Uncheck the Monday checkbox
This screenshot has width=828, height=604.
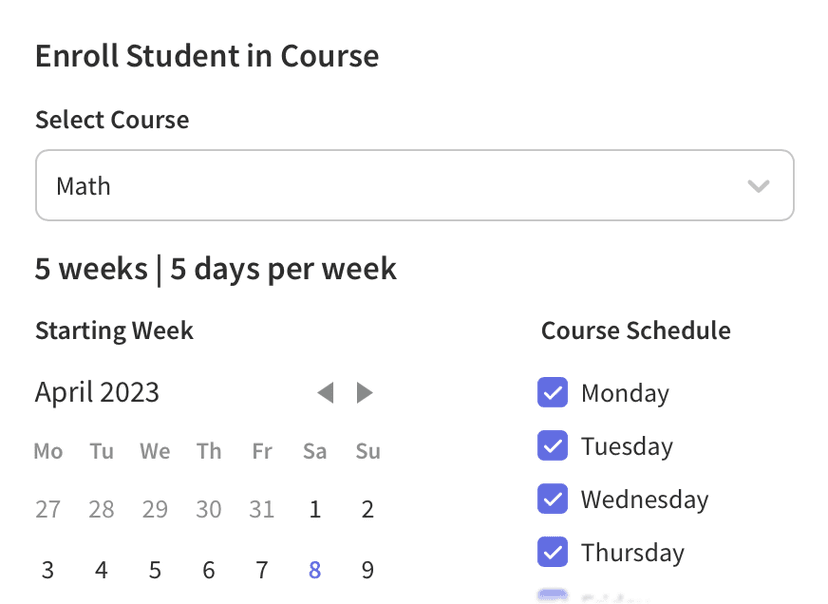[552, 393]
